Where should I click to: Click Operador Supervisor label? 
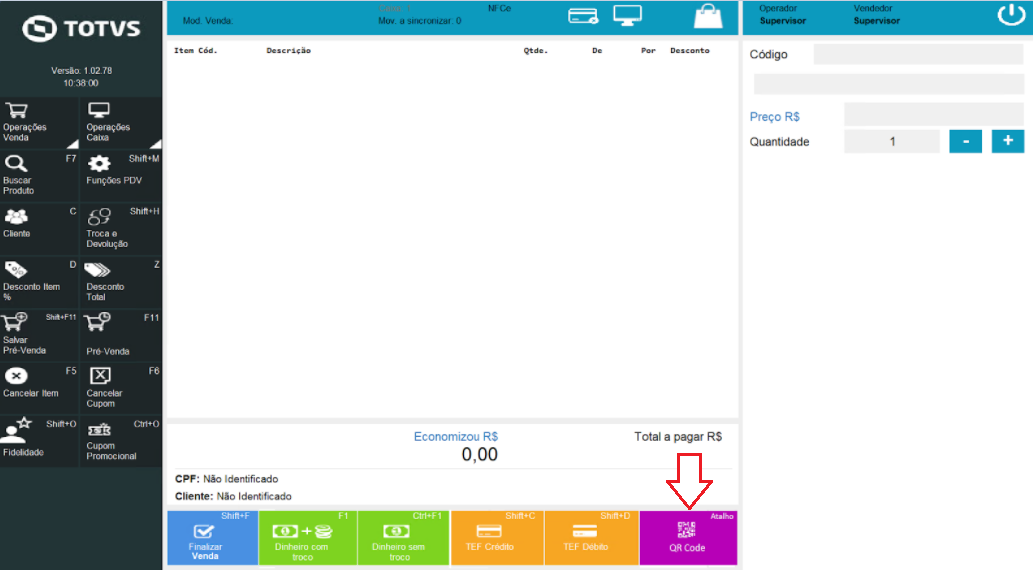783,14
